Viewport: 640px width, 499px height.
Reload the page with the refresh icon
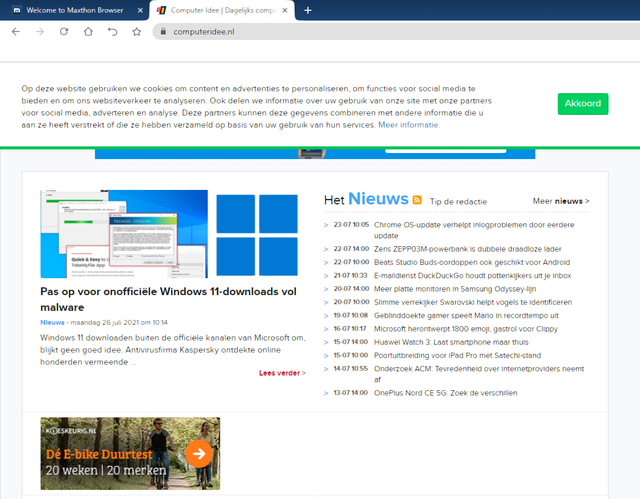(64, 31)
